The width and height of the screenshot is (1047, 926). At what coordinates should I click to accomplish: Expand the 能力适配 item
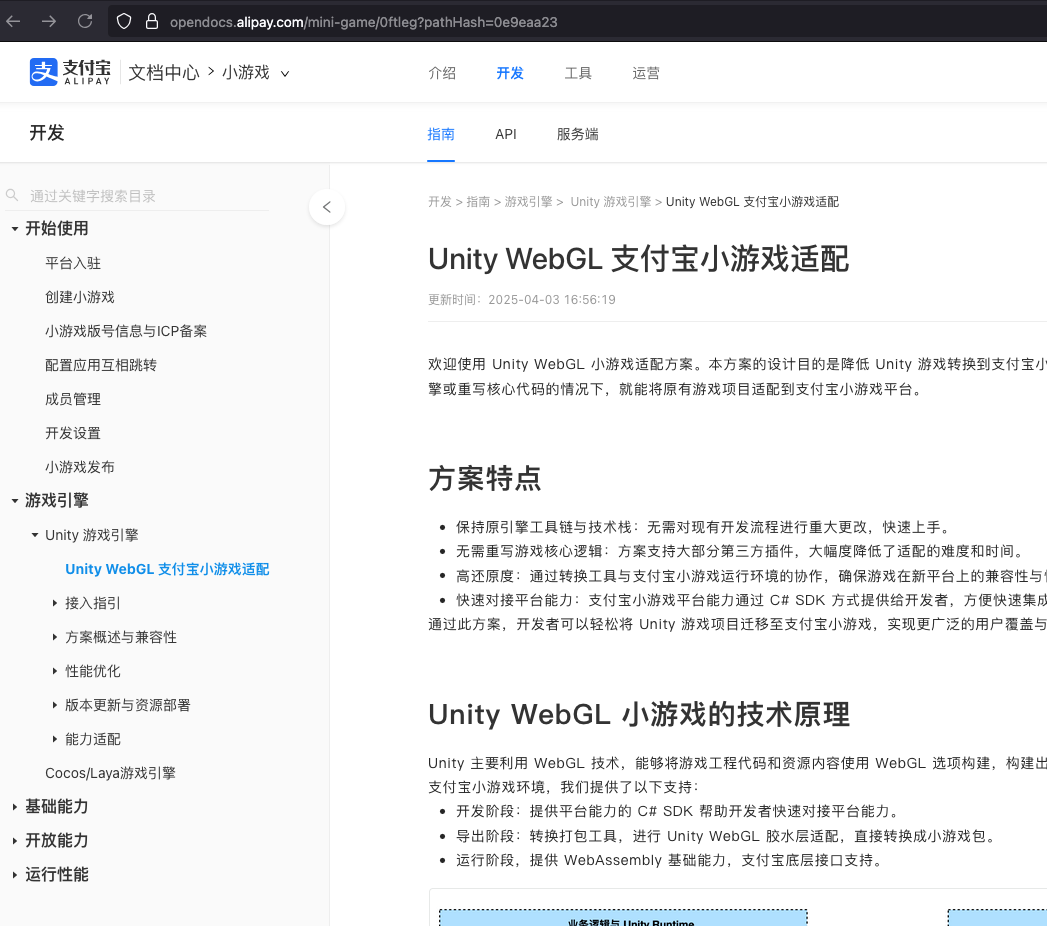coord(55,739)
